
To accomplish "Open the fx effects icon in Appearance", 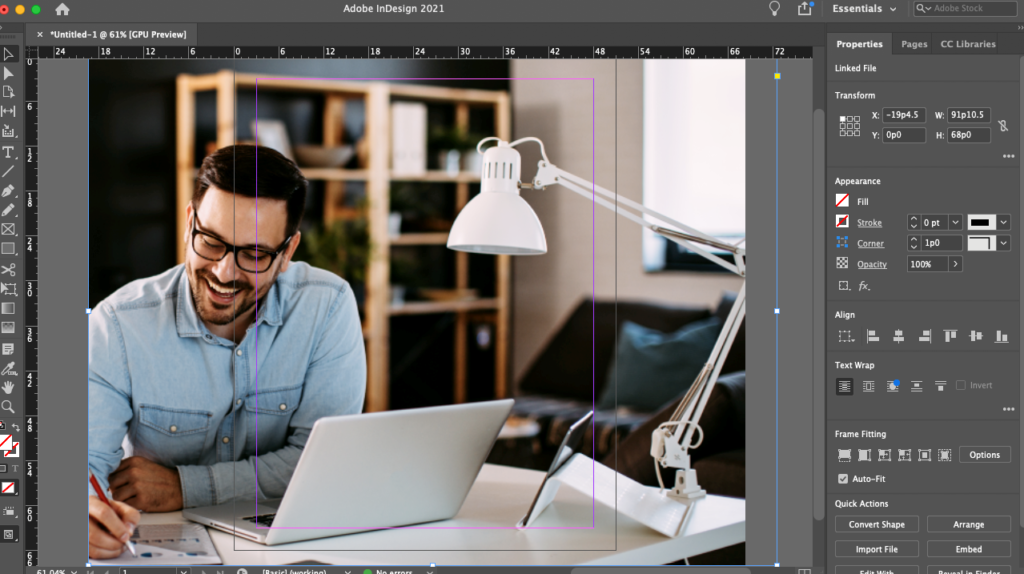I will coord(864,286).
